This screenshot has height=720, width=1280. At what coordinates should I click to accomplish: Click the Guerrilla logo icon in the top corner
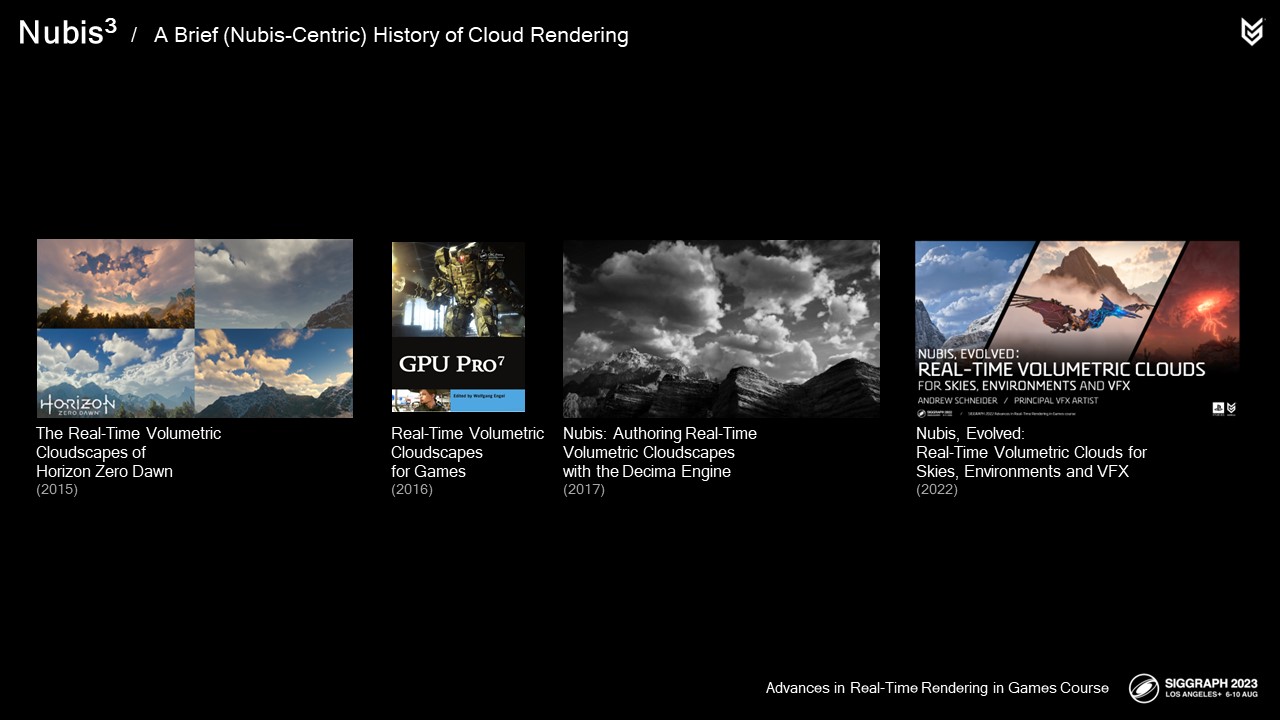(x=1251, y=32)
